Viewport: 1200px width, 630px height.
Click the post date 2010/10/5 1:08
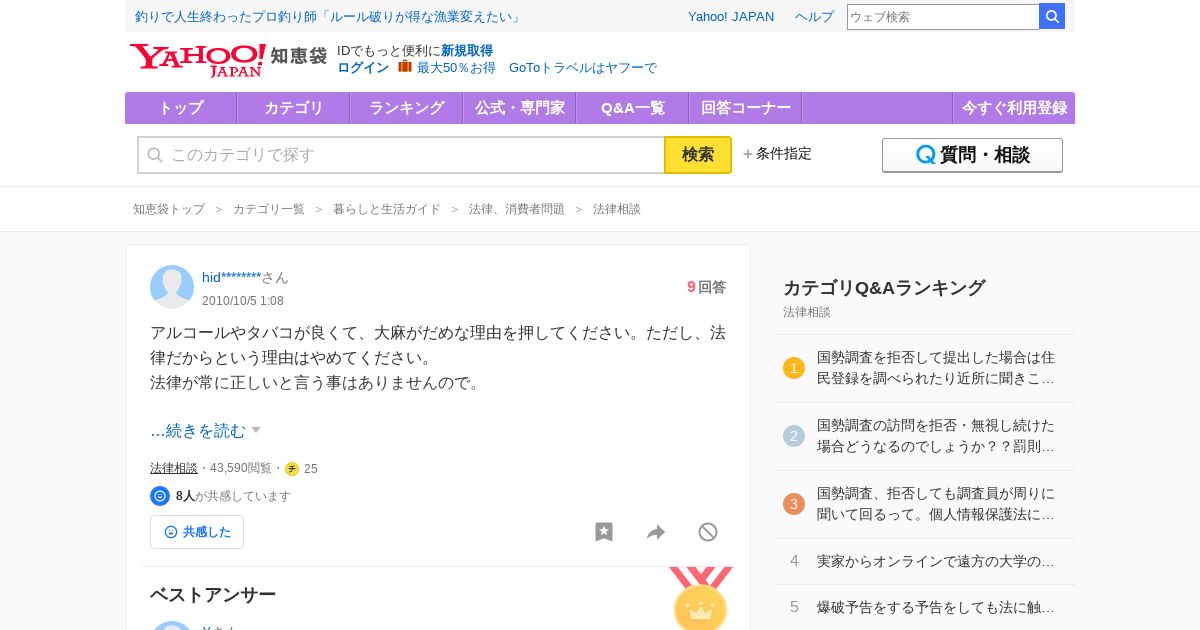tap(243, 301)
